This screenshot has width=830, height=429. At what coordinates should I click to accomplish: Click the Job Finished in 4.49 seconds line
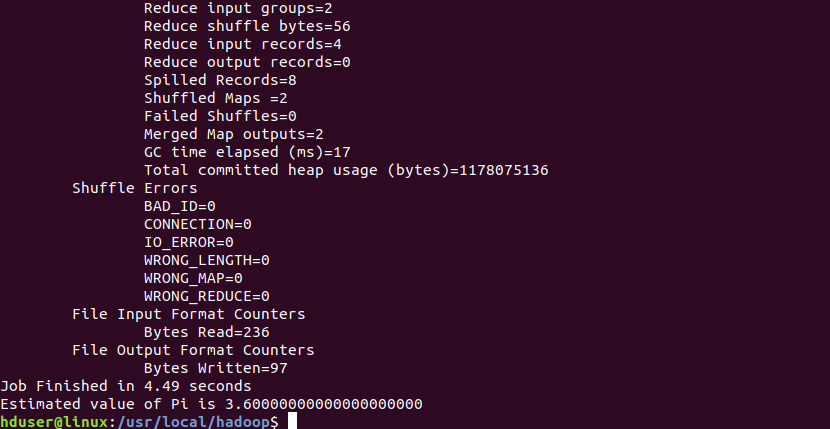click(126, 386)
